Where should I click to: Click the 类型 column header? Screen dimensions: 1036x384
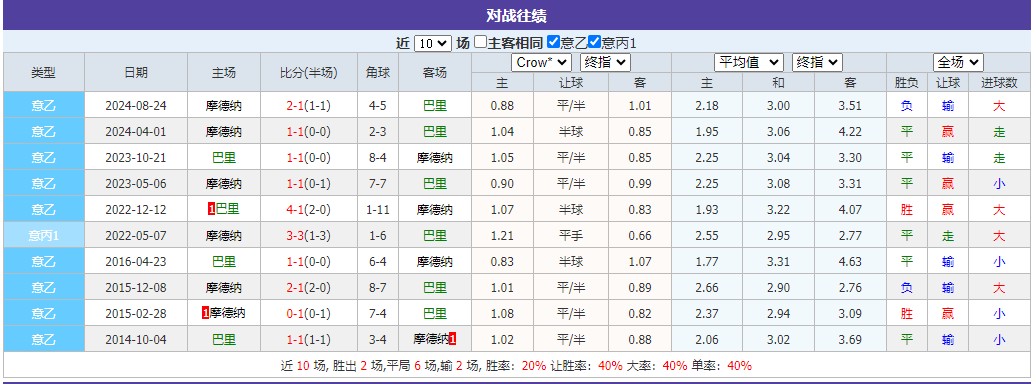pyautogui.click(x=44, y=73)
